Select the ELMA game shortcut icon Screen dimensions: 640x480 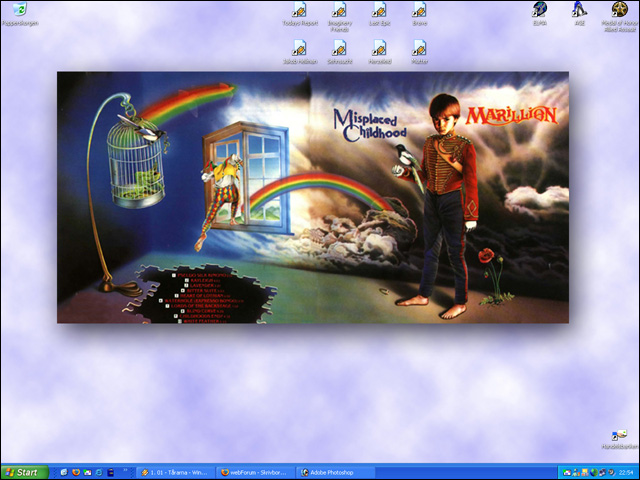(x=540, y=14)
